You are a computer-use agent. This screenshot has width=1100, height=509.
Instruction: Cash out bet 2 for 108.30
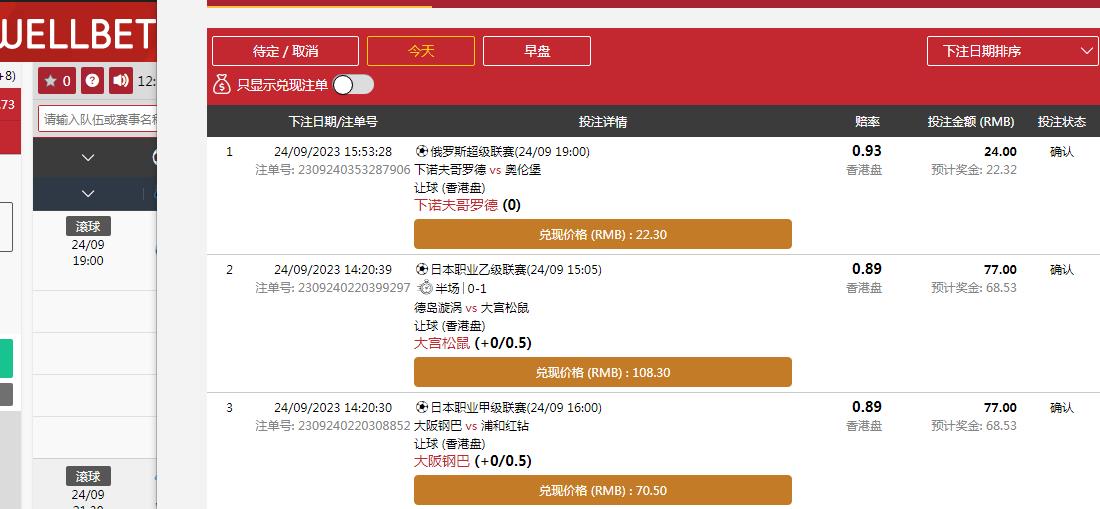click(603, 372)
